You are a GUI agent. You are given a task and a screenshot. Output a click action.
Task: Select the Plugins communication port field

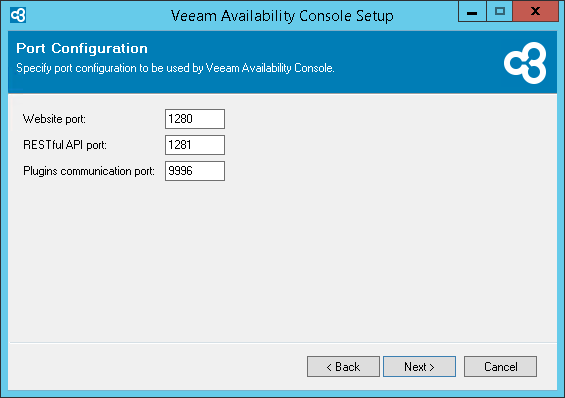[195, 171]
